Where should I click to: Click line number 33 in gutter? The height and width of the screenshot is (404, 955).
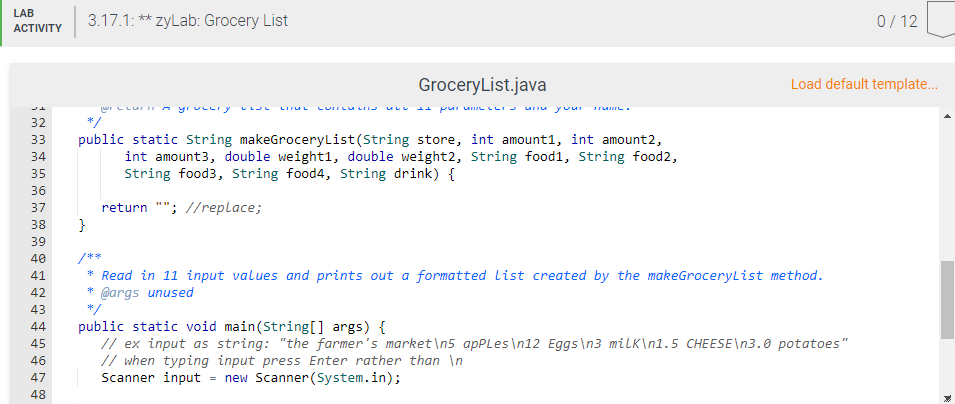pyautogui.click(x=38, y=140)
